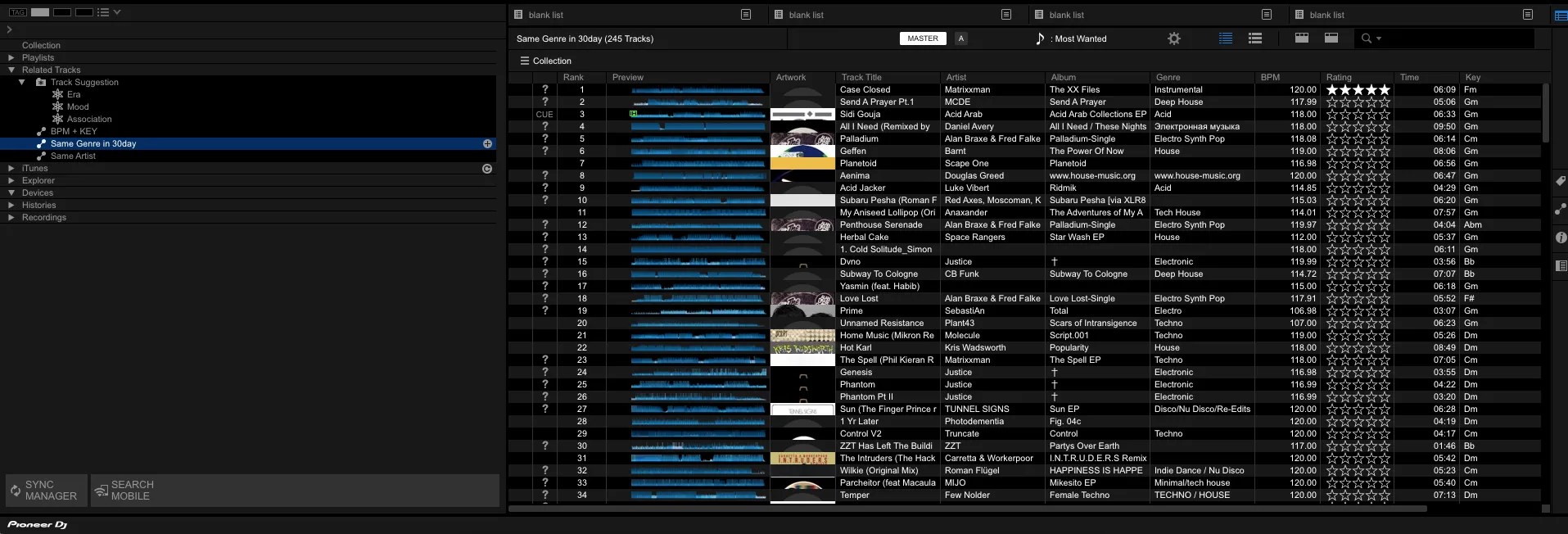Open the dropdown chevron next to list icon

[x=117, y=12]
